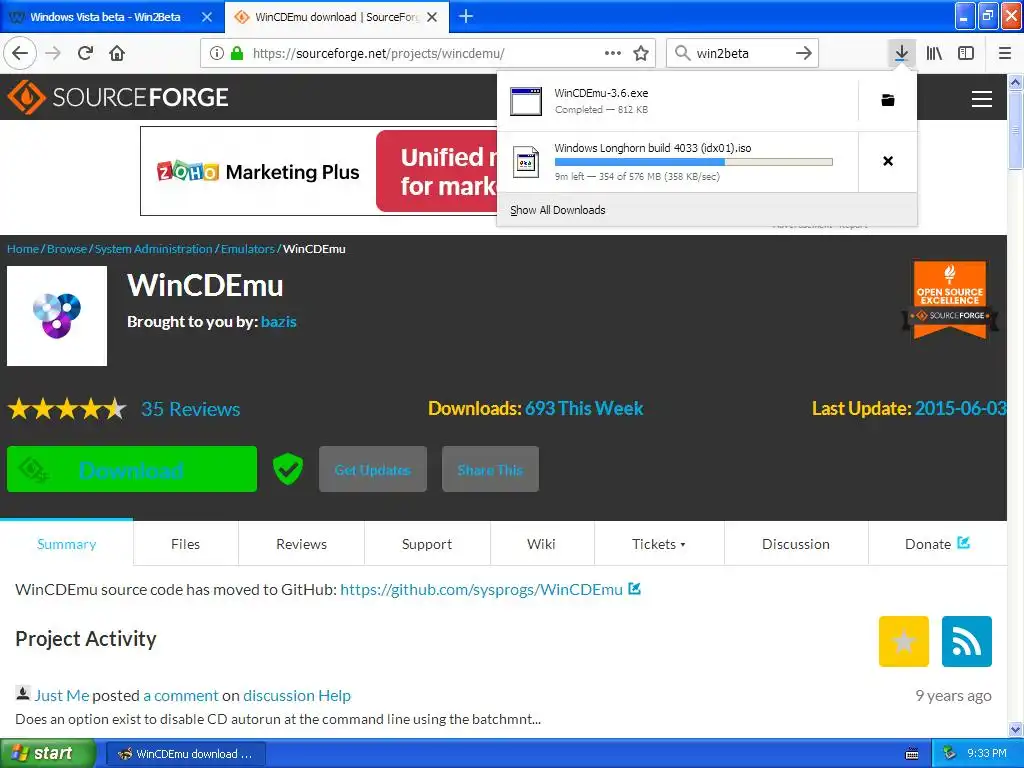Open the github.com/sysprogs/WinCDEmu link
This screenshot has height=768, width=1024.
click(481, 590)
